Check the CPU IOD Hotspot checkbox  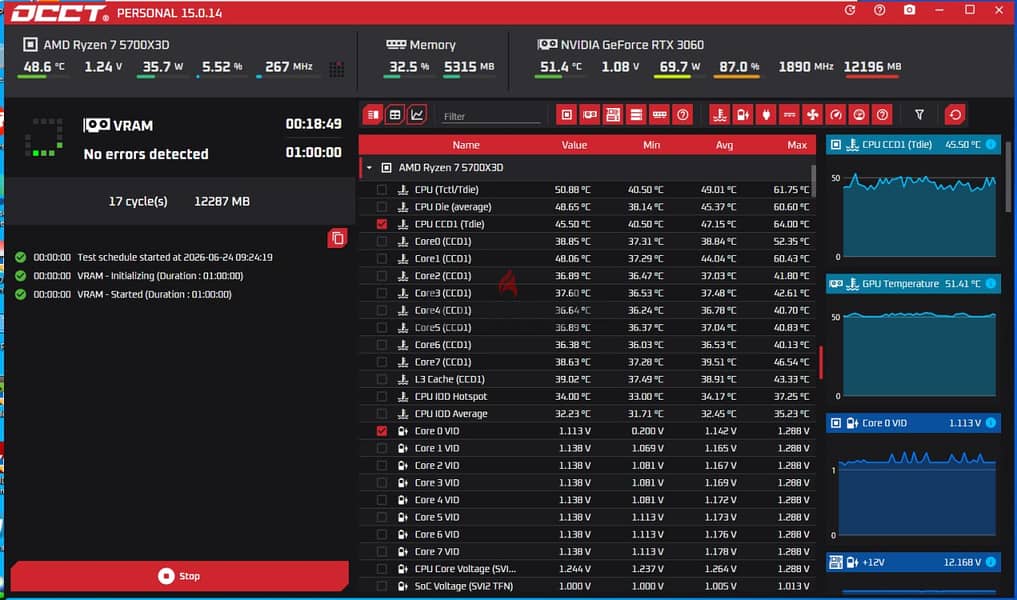[x=381, y=396]
